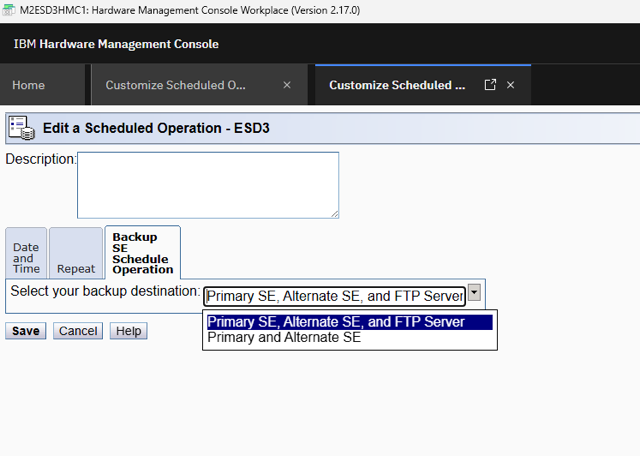This screenshot has width=640, height=456.
Task: Click the backup destination dropdown arrow
Action: 475,293
